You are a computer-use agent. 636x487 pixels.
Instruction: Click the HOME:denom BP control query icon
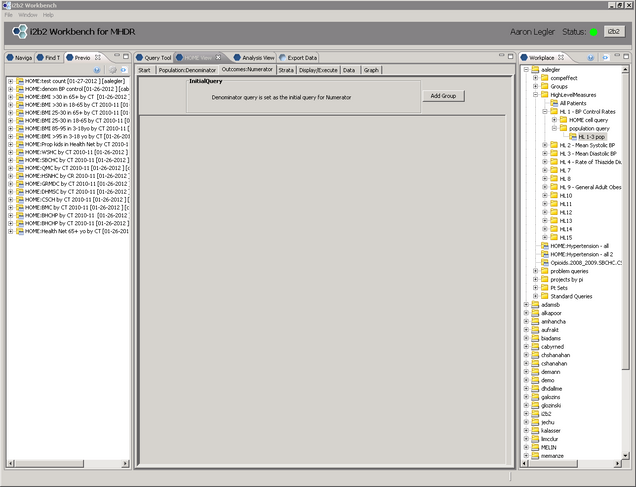point(20,89)
